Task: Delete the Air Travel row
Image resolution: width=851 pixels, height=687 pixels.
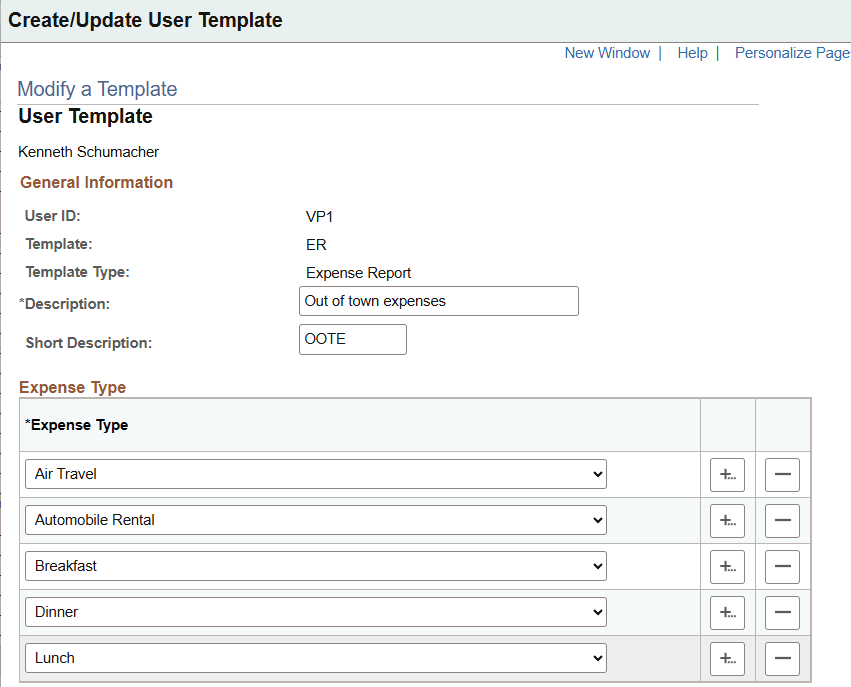Action: click(x=782, y=474)
